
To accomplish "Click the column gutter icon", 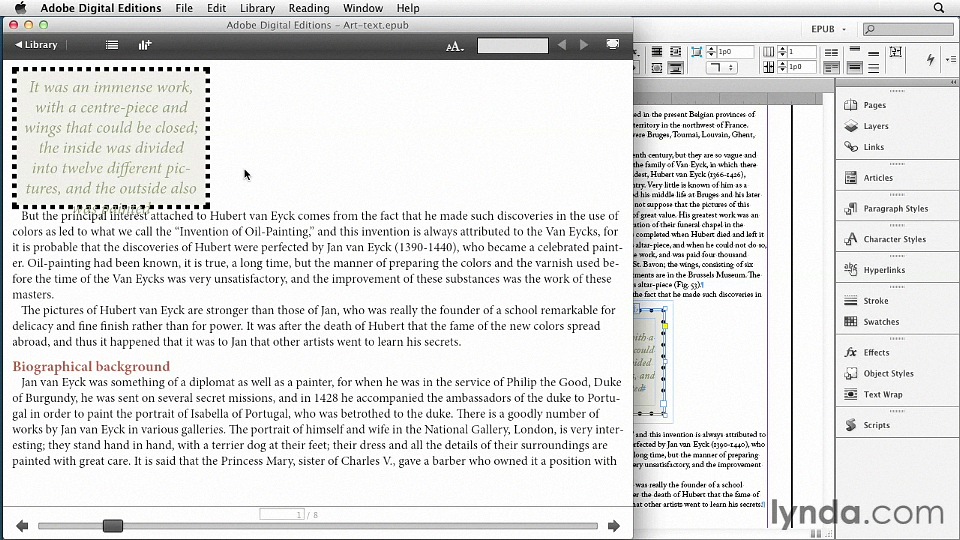I will coord(768,67).
